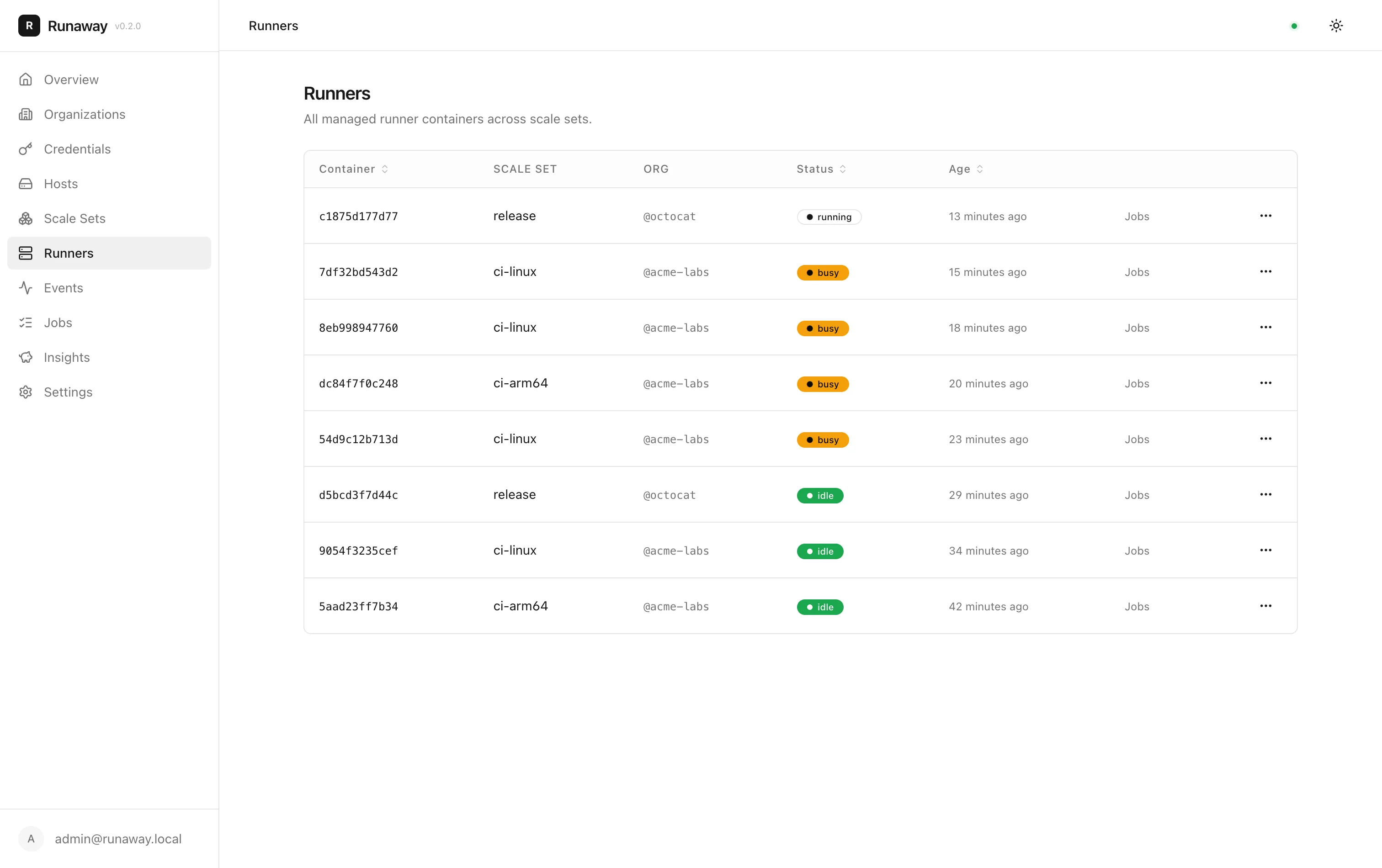Click the Settings gear icon
The width and height of the screenshot is (1382, 868).
[x=26, y=392]
